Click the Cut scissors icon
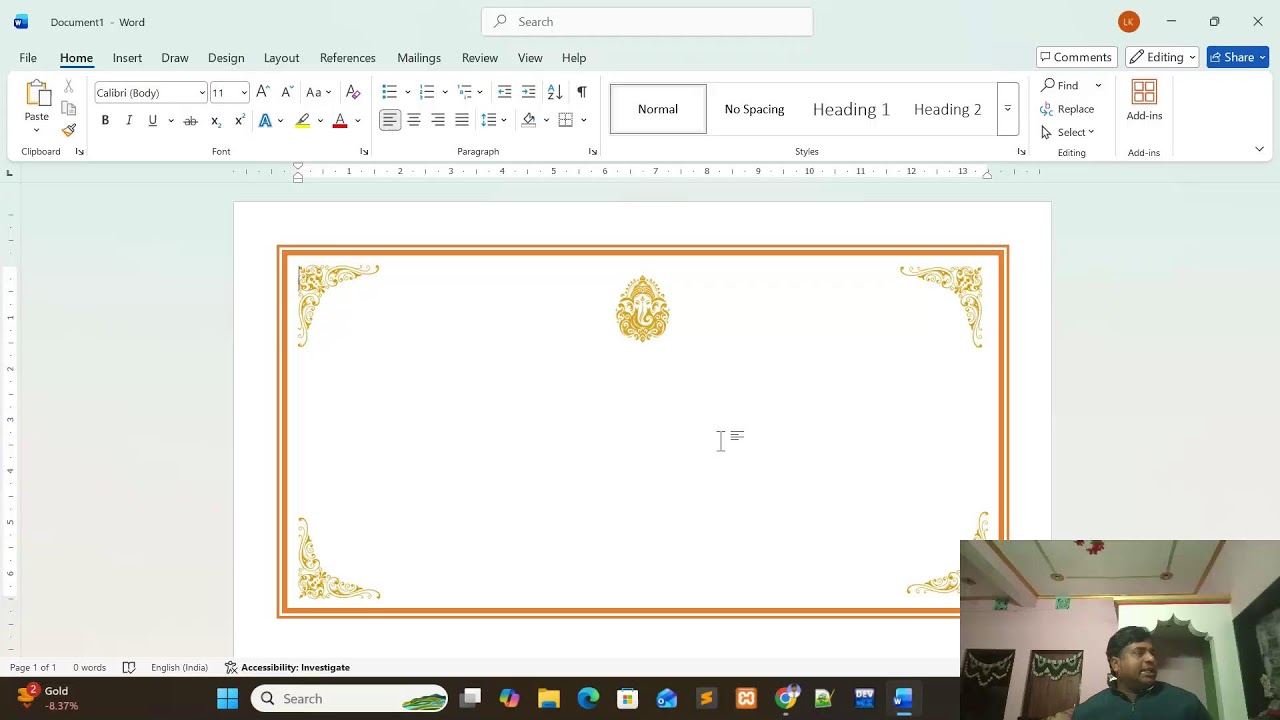The width and height of the screenshot is (1280, 720). [69, 87]
